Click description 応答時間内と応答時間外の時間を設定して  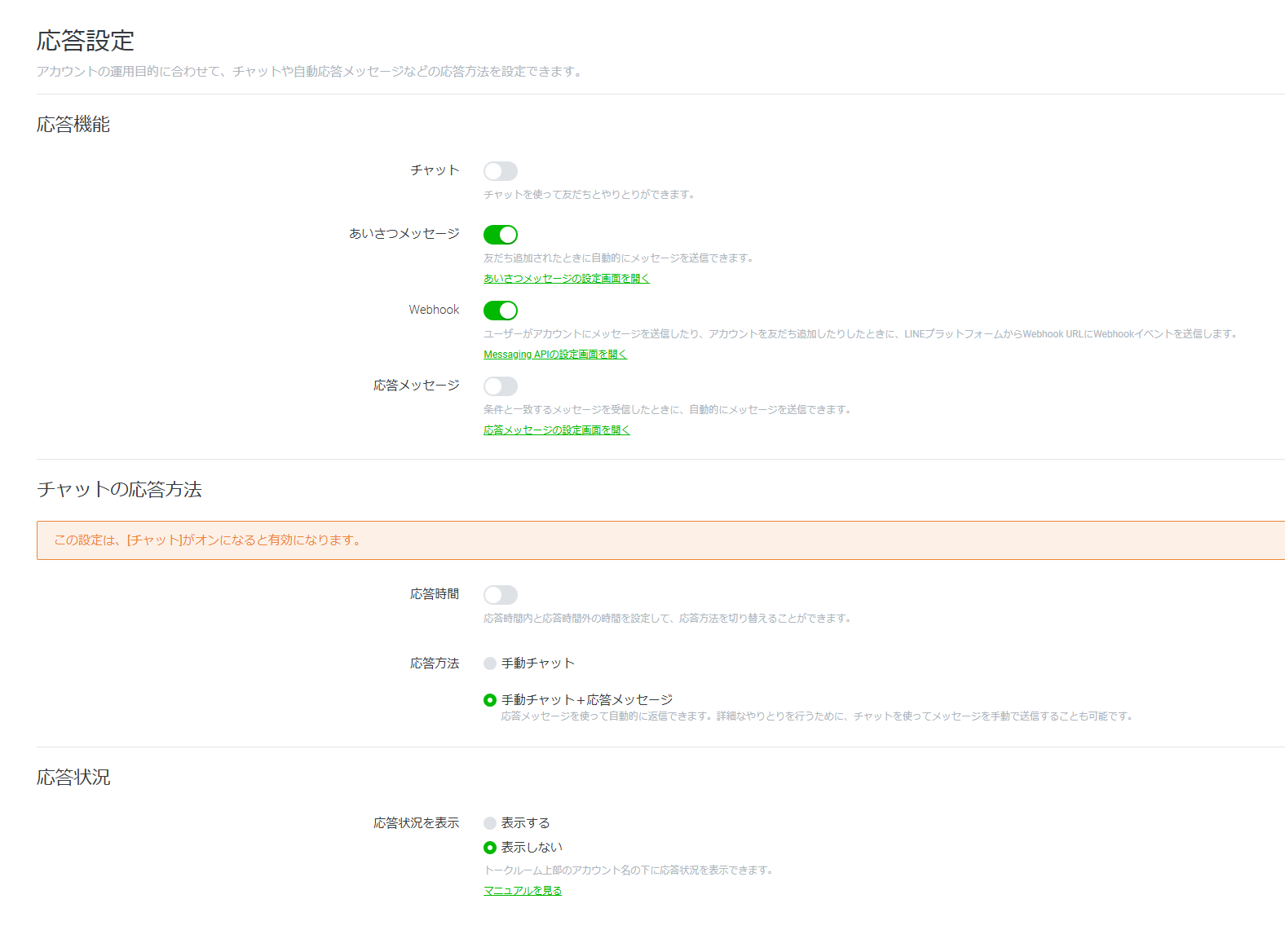668,619
